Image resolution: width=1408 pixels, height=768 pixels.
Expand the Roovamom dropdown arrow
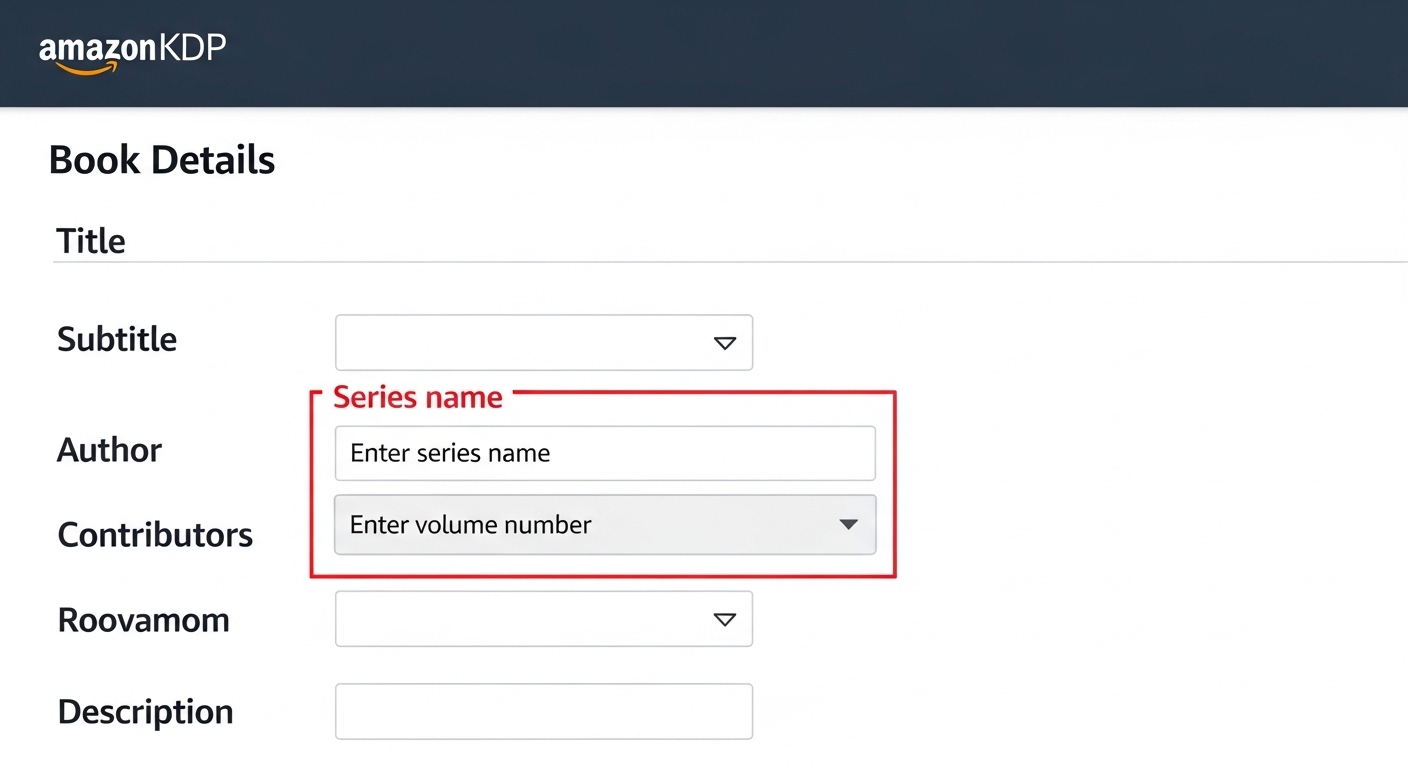(724, 619)
